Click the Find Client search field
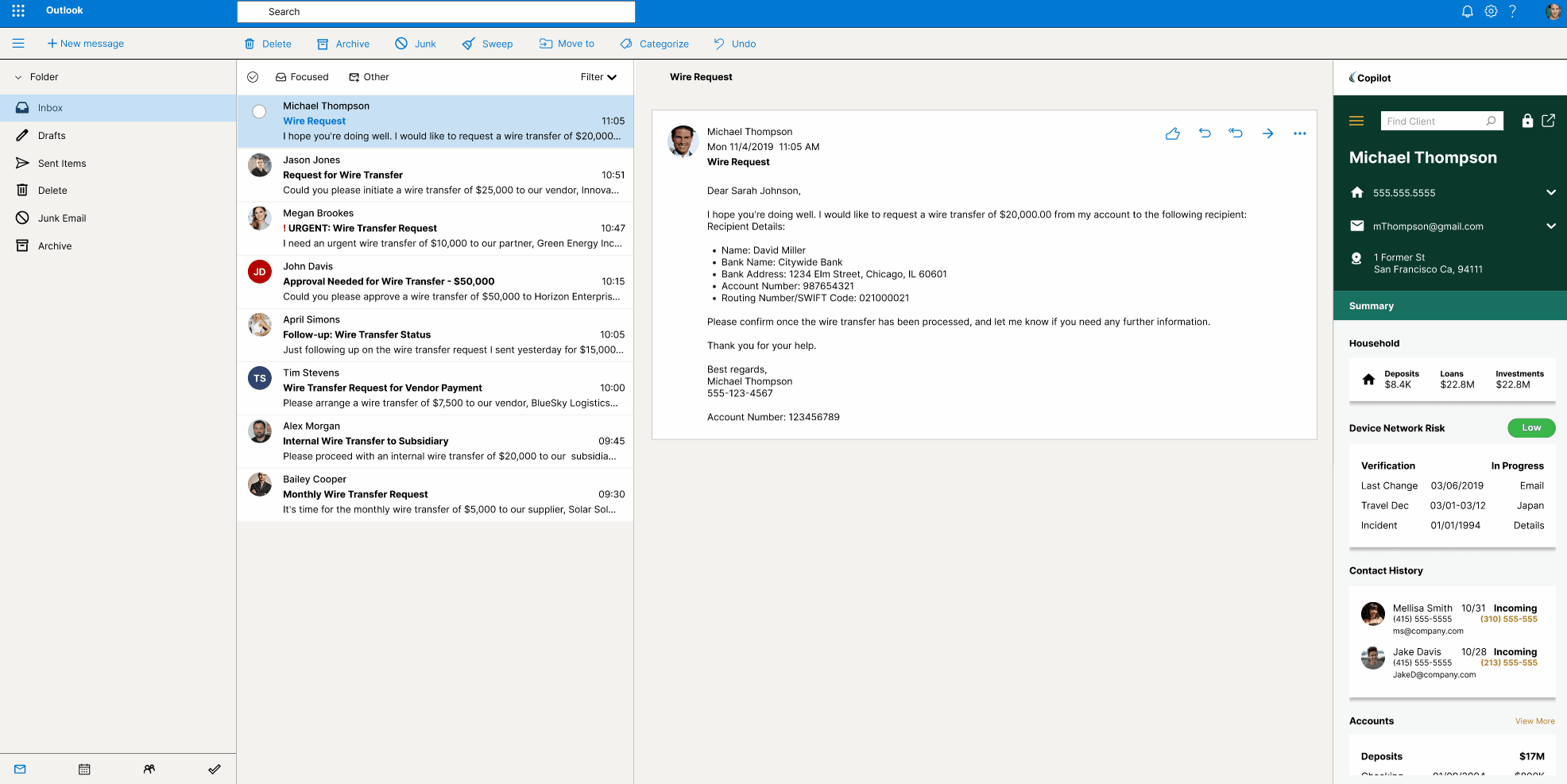 1433,122
